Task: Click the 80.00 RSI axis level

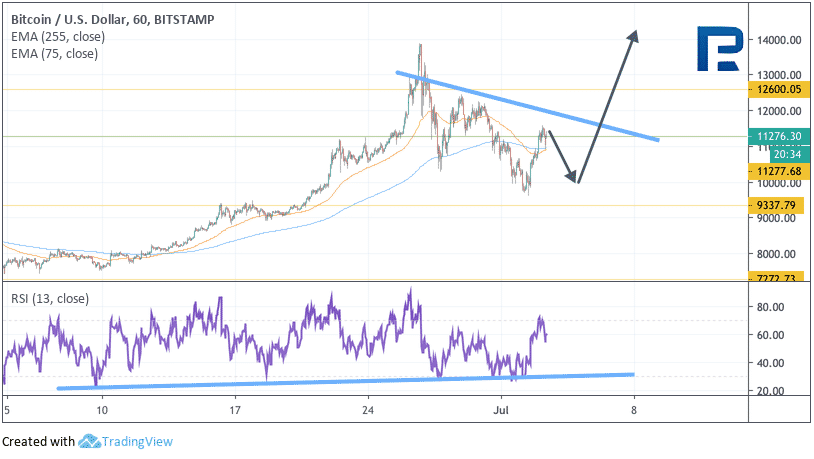Action: [770, 307]
